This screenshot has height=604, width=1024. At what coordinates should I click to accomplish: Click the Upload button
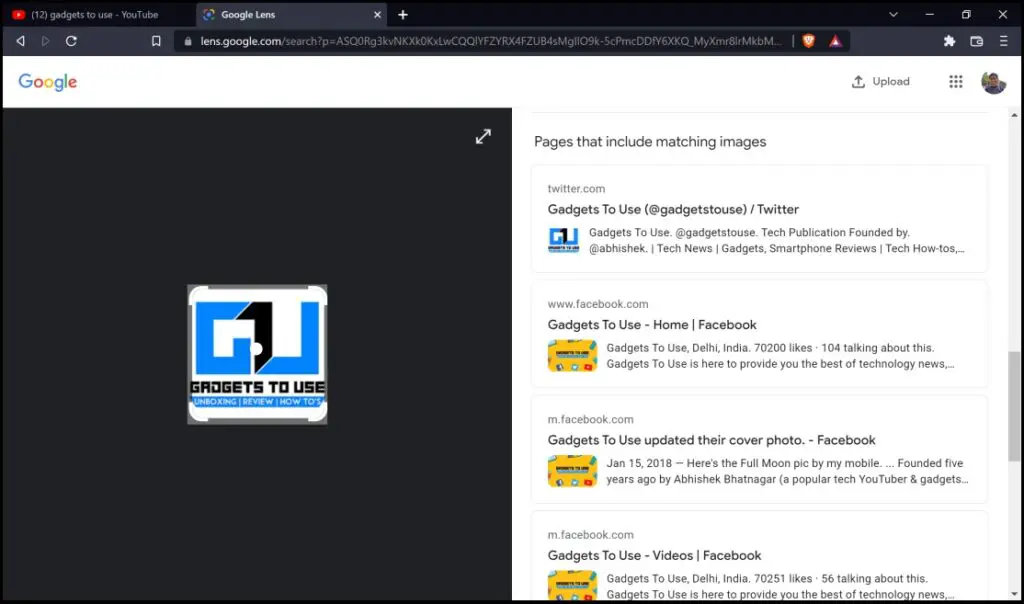(880, 82)
